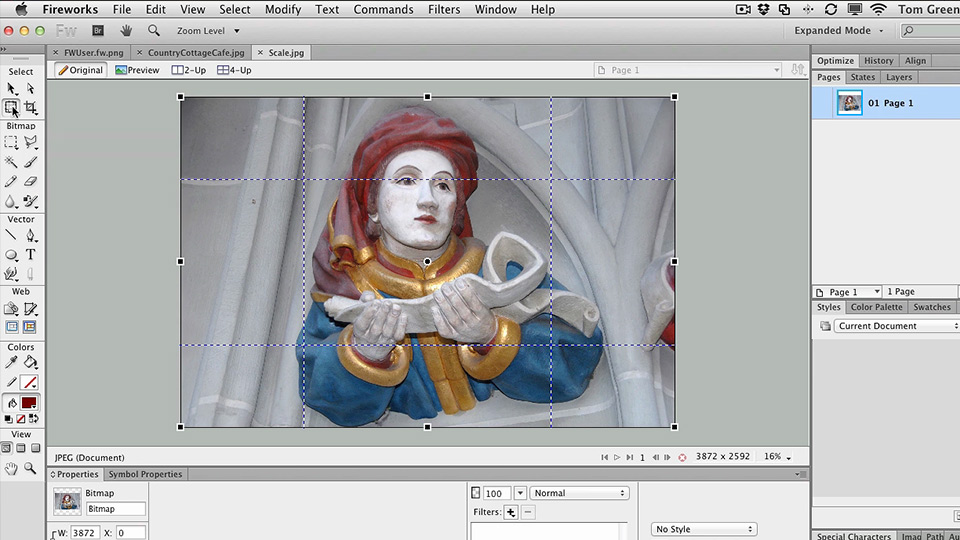Switch to Full Screen with Menus mode
Viewport: 960px width, 540px height.
tap(21, 448)
